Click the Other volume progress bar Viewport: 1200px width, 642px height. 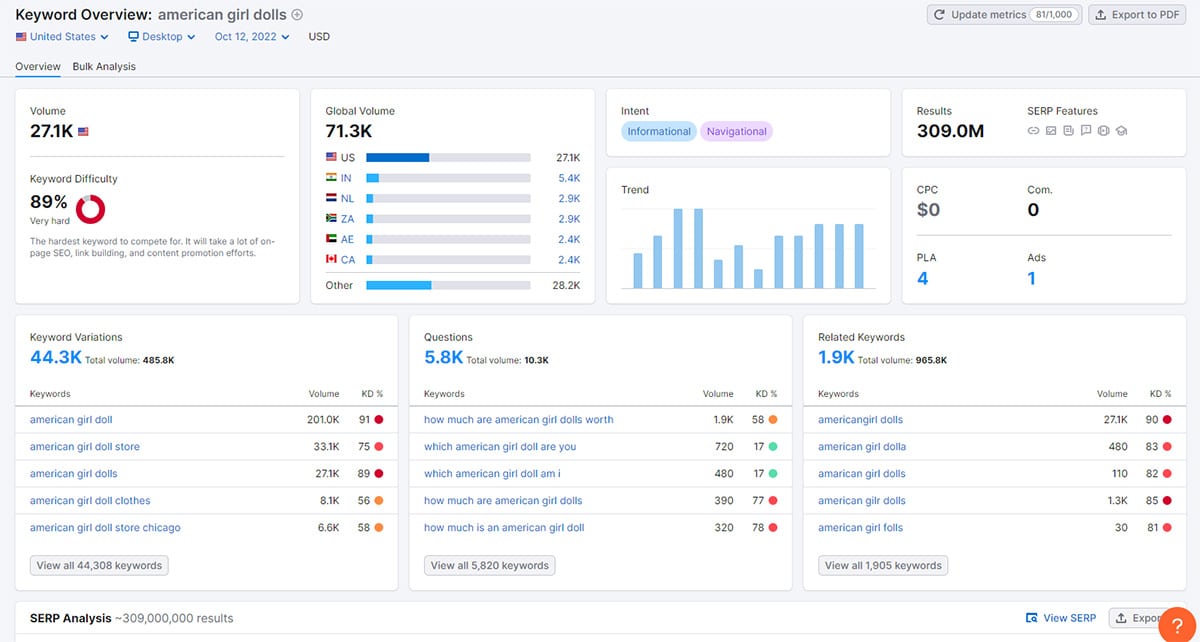[x=448, y=285]
